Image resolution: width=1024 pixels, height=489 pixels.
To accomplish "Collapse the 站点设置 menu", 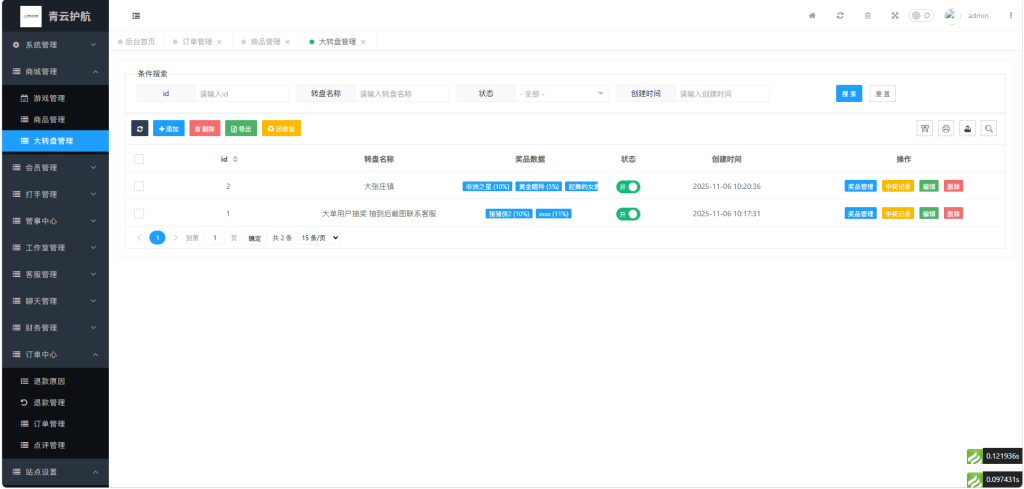I will click(54, 472).
